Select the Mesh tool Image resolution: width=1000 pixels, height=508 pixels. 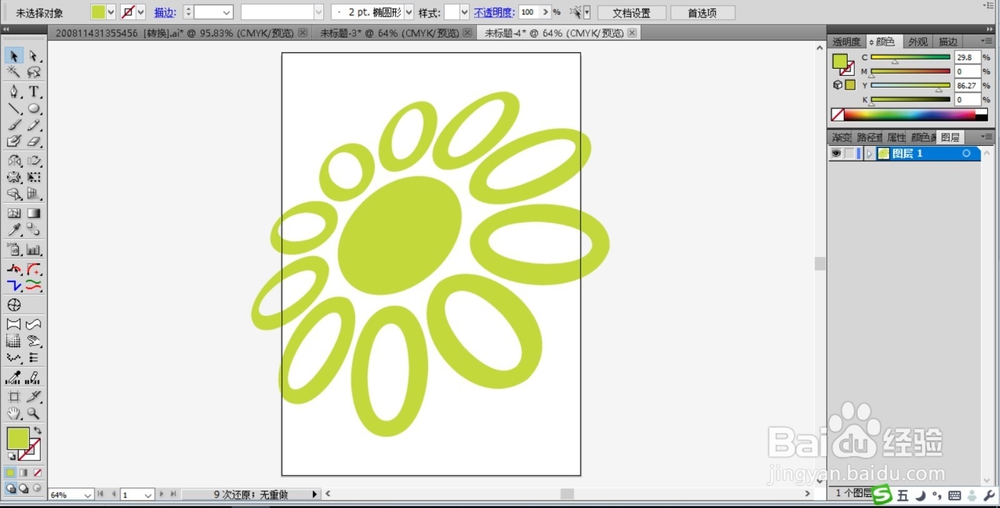(14, 214)
